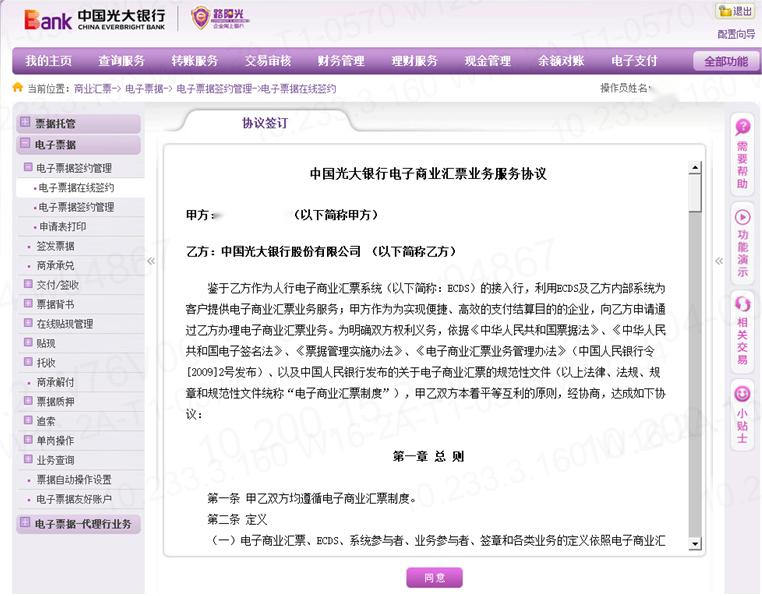Click the agreement scrollbar thumb
This screenshot has width=762, height=596.
695,193
